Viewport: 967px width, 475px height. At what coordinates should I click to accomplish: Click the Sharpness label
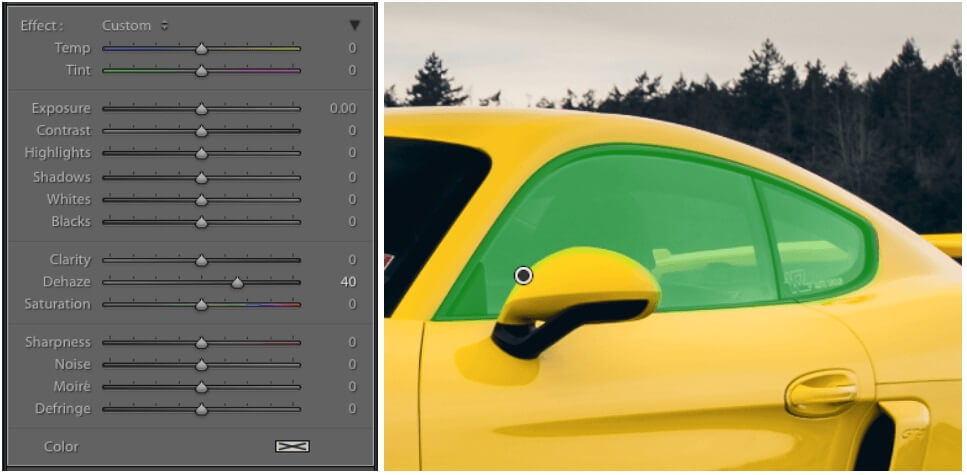click(57, 342)
